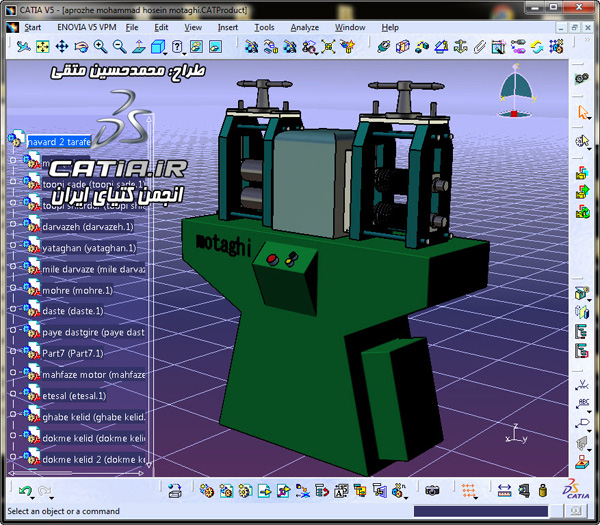
Task: Open the File menu
Action: [132, 27]
